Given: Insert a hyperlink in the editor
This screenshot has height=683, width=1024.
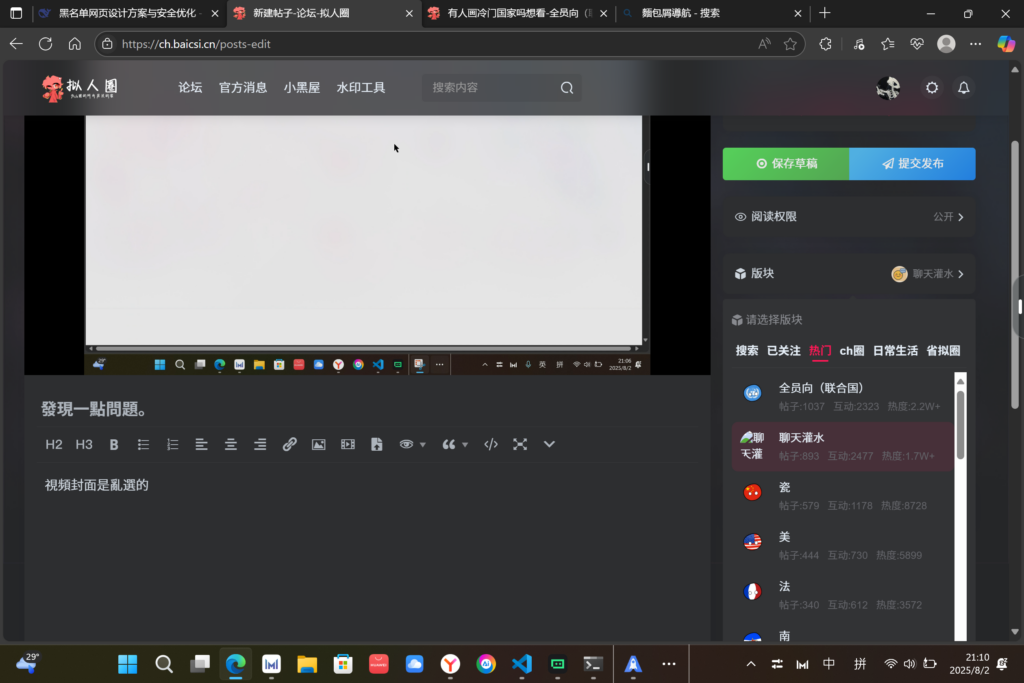Looking at the screenshot, I should click(x=290, y=444).
